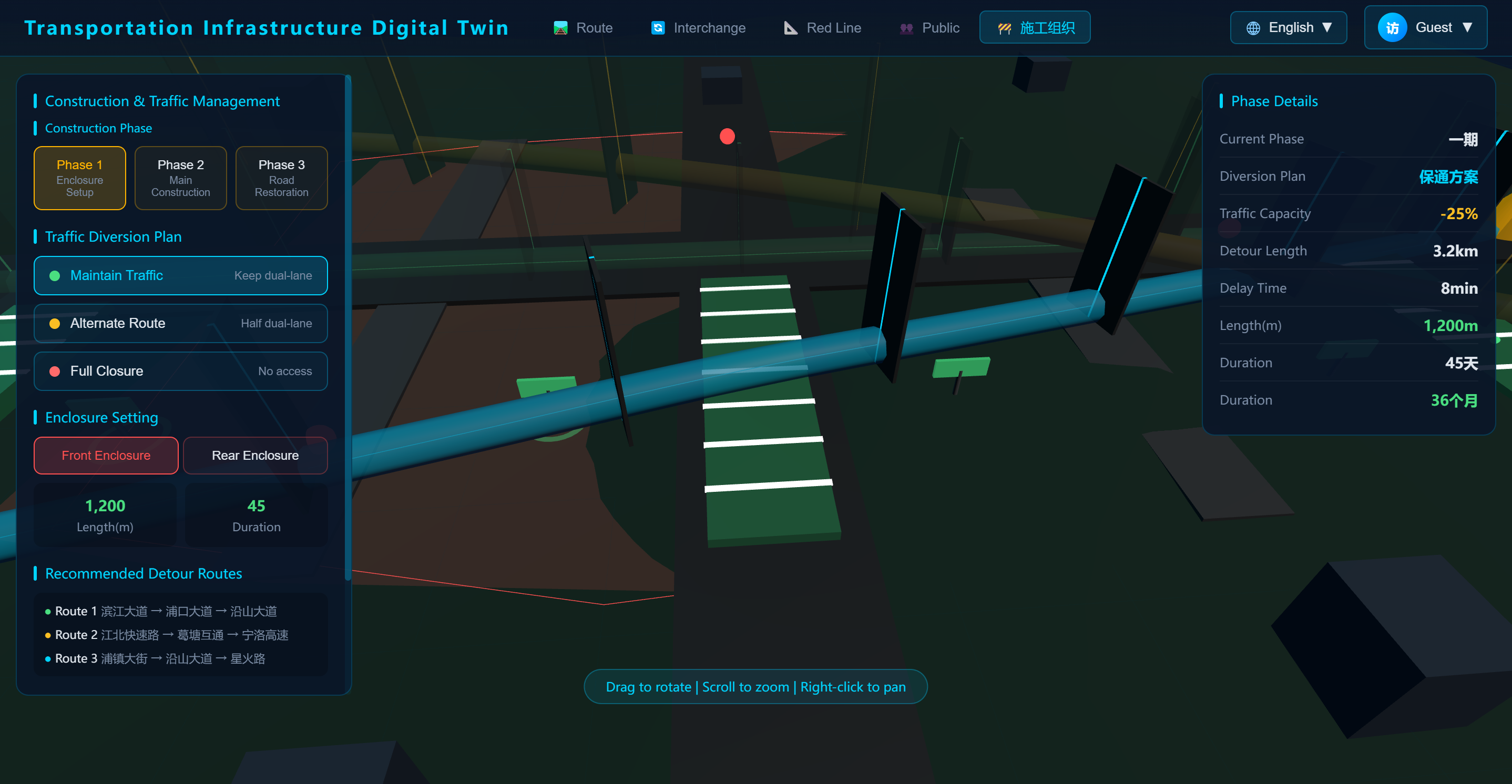Click the left panel vertical scrollbar
The width and height of the screenshot is (1512, 784).
click(x=348, y=328)
